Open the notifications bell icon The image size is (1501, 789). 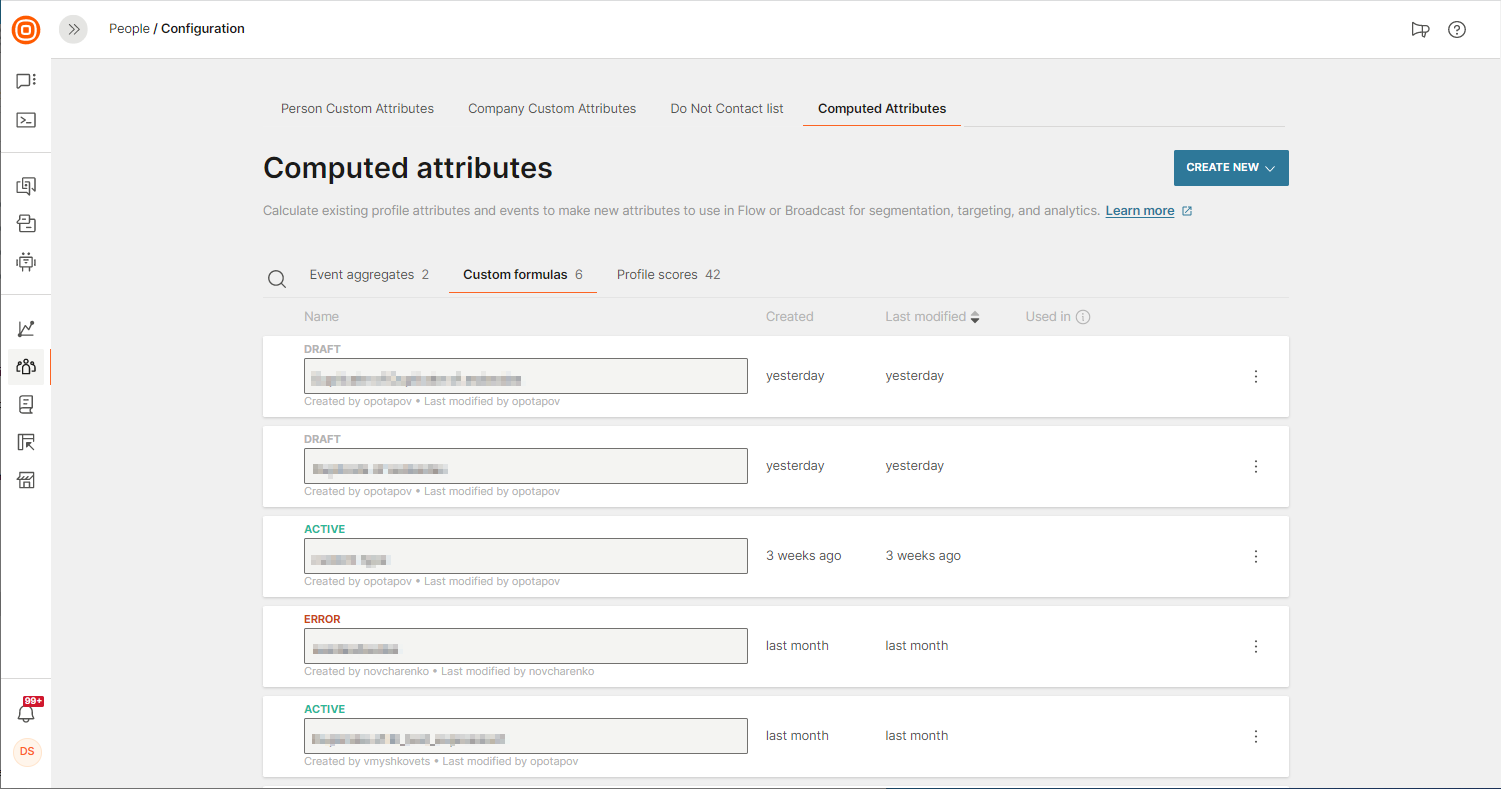[x=26, y=713]
